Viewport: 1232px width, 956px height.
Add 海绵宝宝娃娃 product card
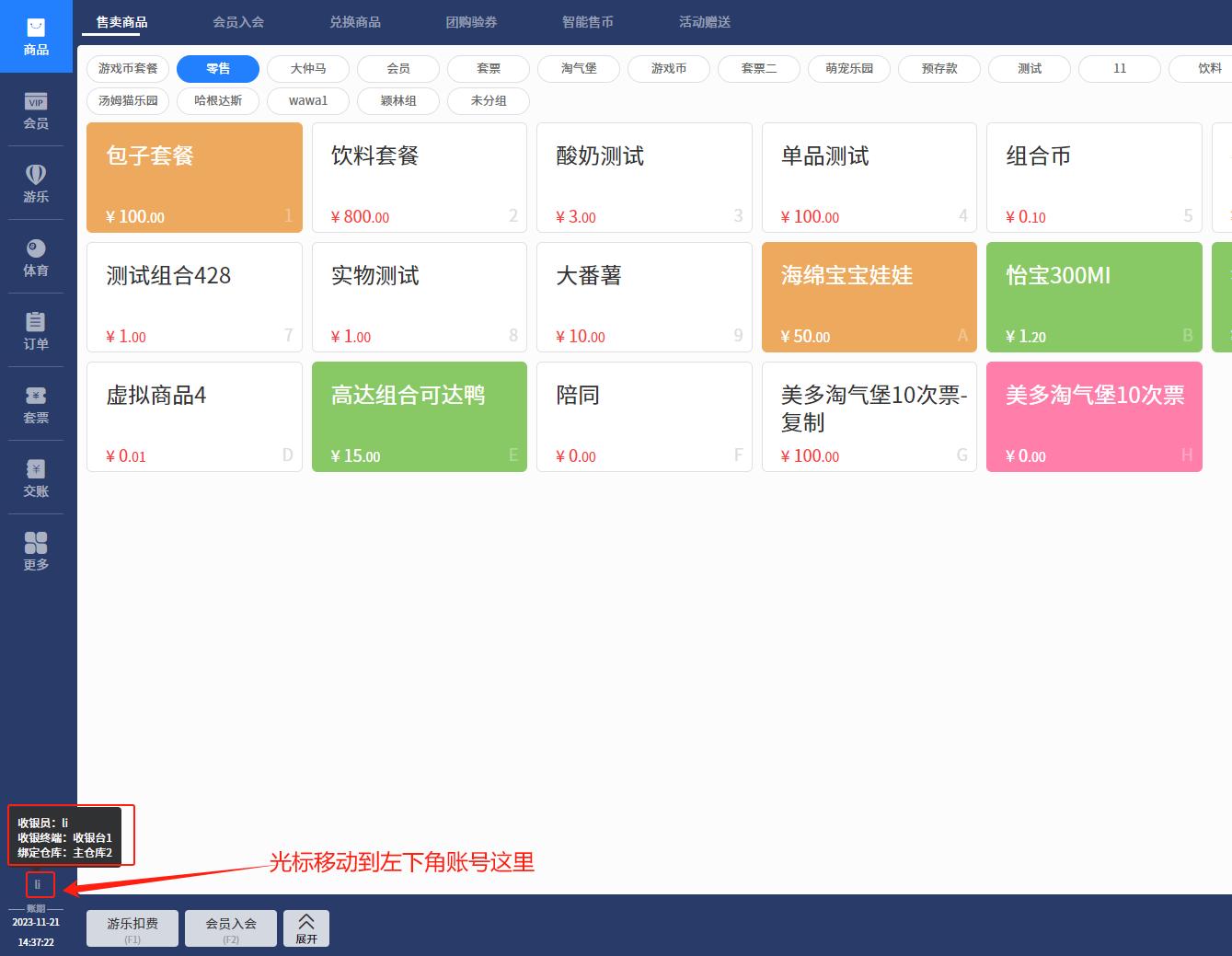pos(869,297)
